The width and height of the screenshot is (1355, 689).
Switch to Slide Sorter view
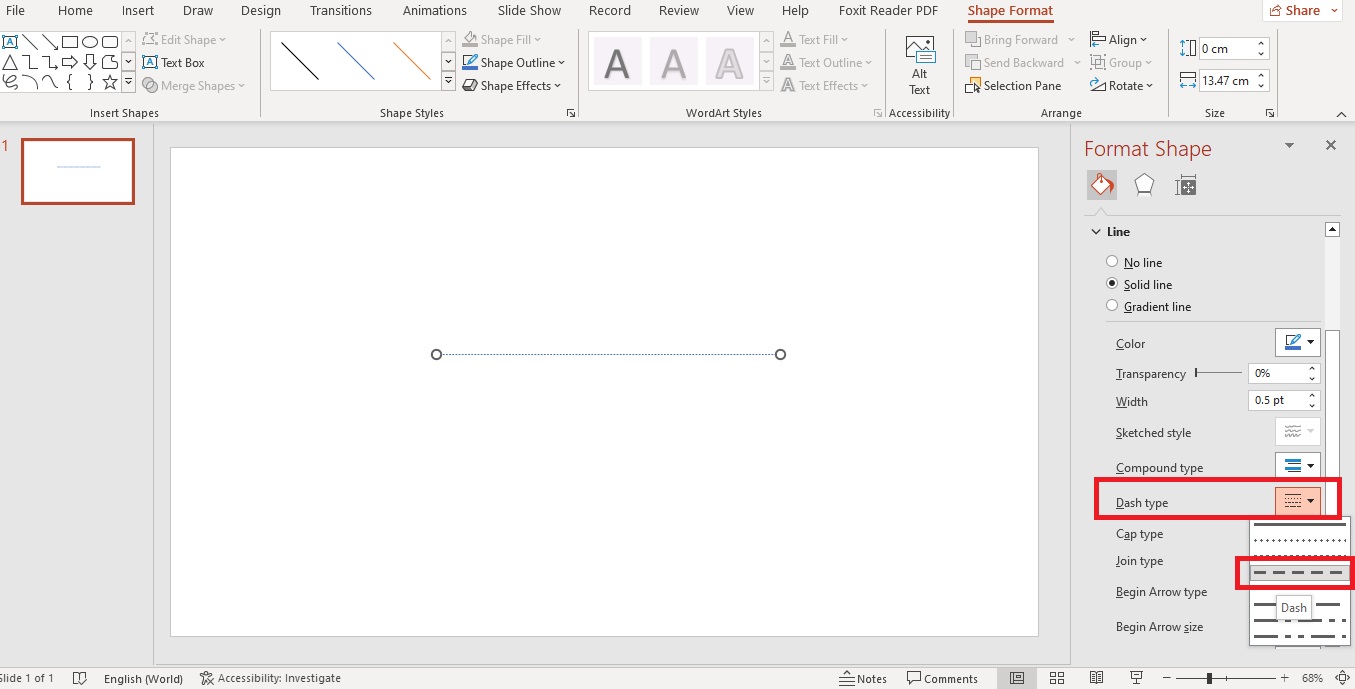click(x=1057, y=677)
